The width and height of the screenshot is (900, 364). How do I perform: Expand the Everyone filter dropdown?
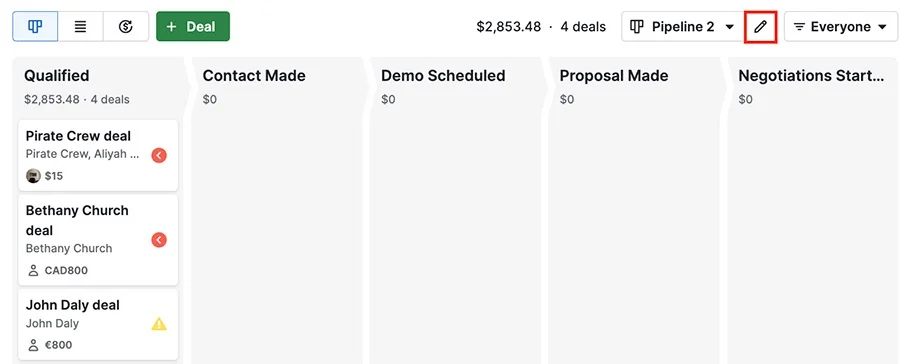point(841,27)
